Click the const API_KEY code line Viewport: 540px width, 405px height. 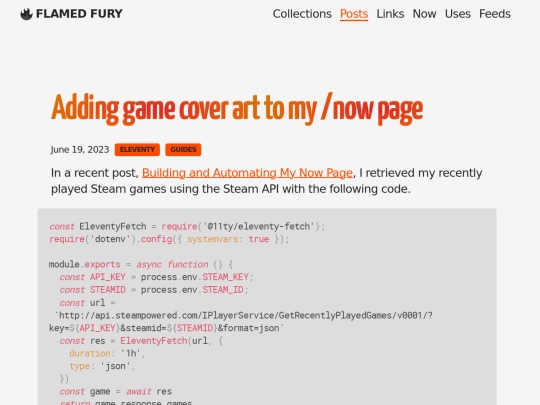[156, 277]
